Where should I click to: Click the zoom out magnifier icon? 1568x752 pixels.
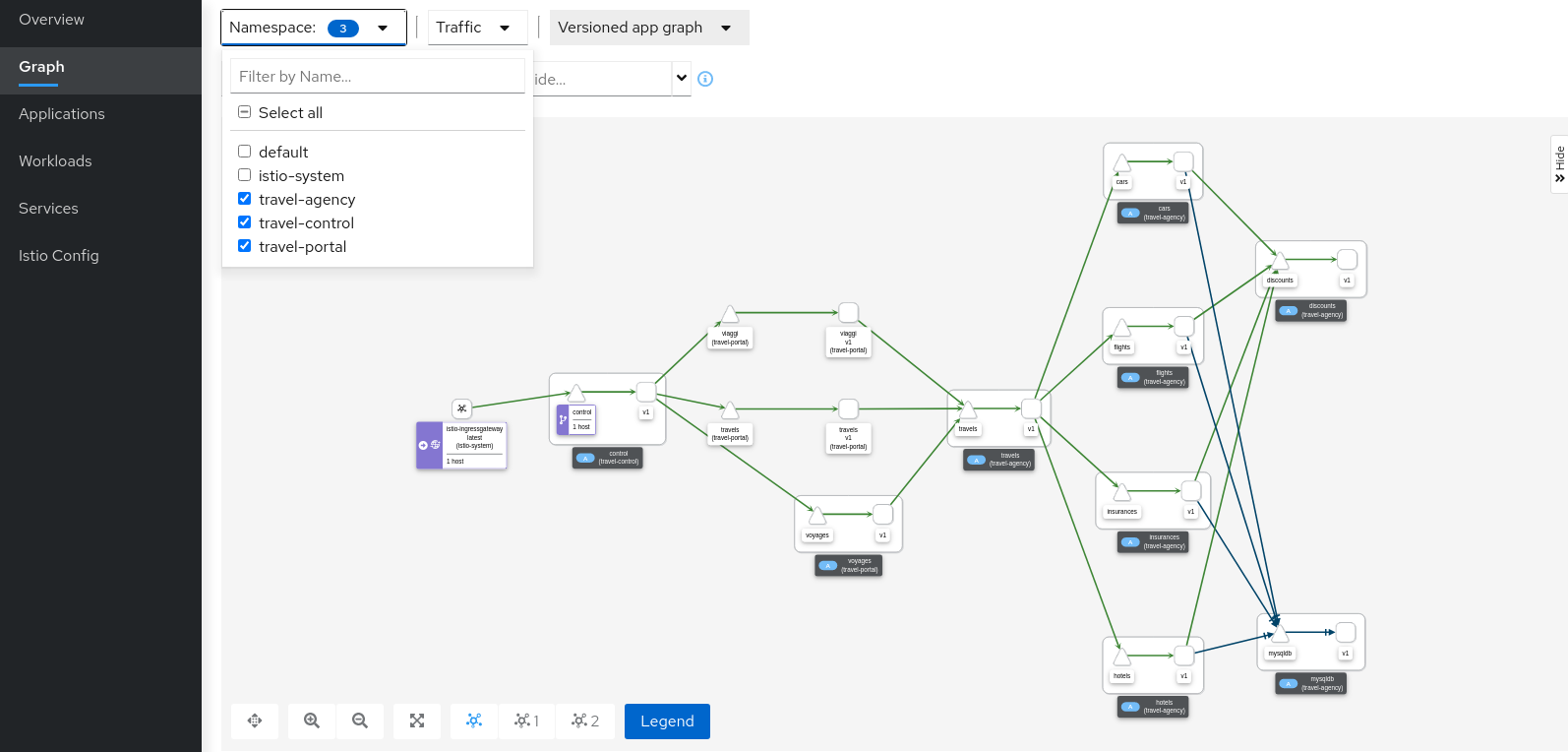[x=360, y=721]
